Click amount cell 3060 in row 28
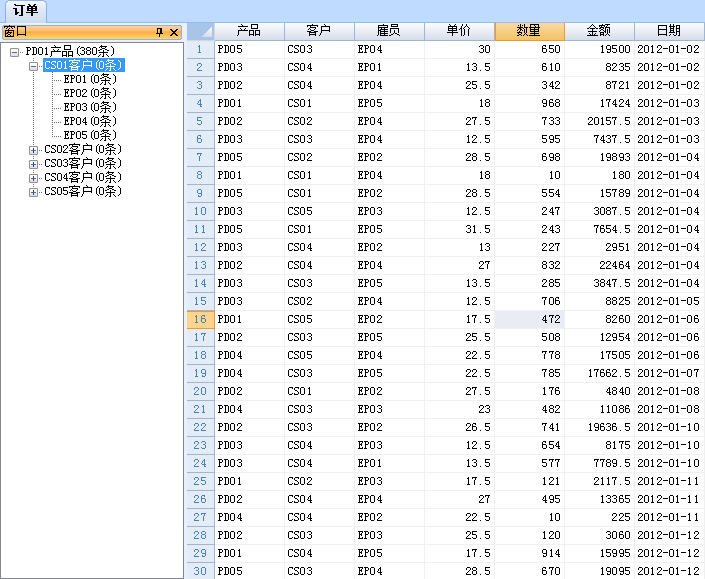 tap(599, 535)
